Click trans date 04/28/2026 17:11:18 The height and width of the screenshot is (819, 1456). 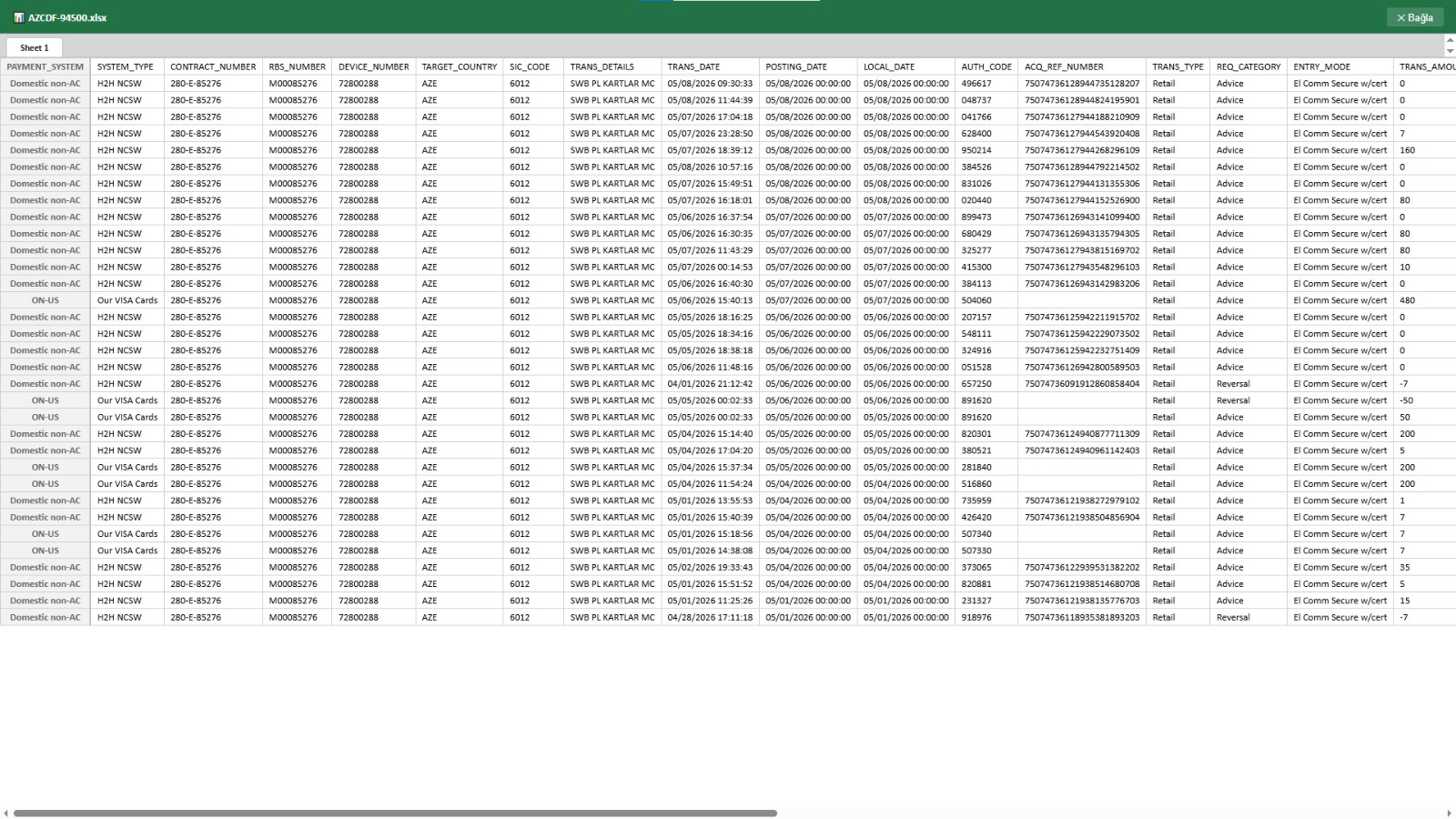(x=710, y=617)
